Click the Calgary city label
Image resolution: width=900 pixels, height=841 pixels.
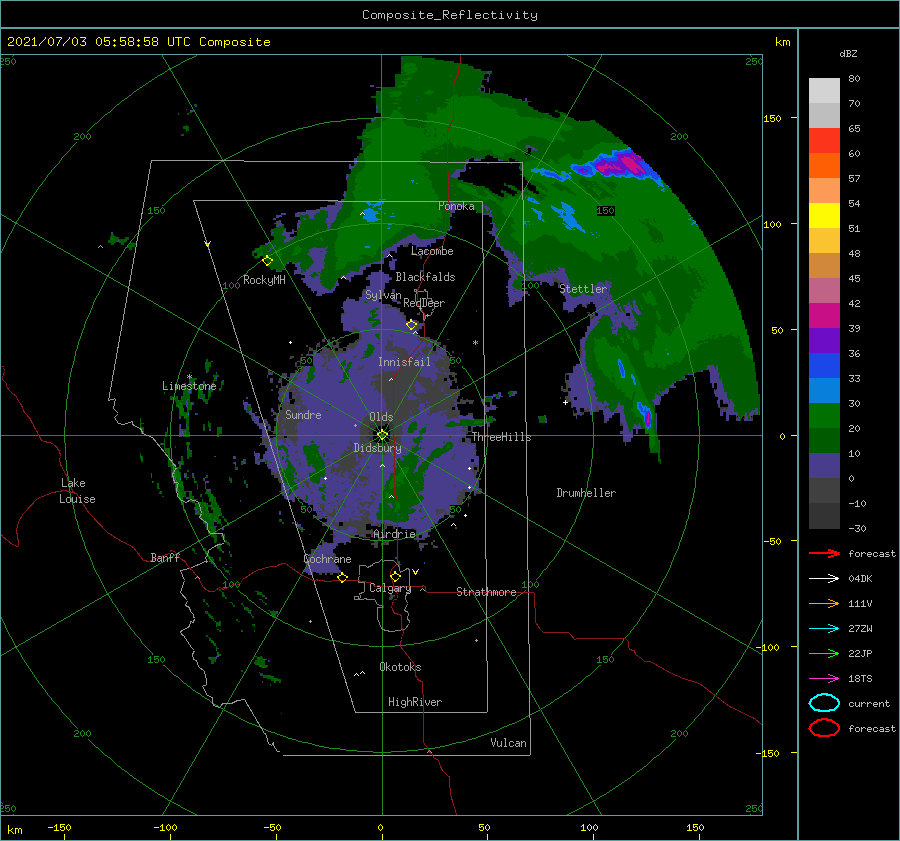(x=390, y=588)
